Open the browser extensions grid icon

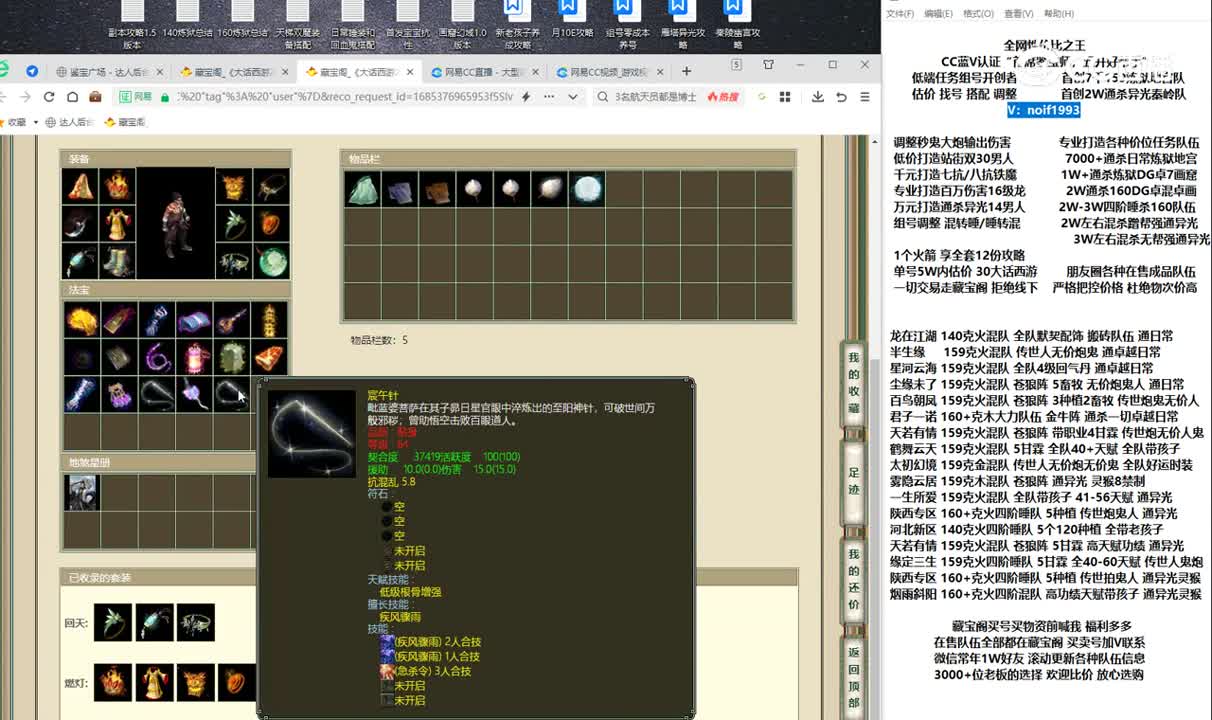pos(785,97)
